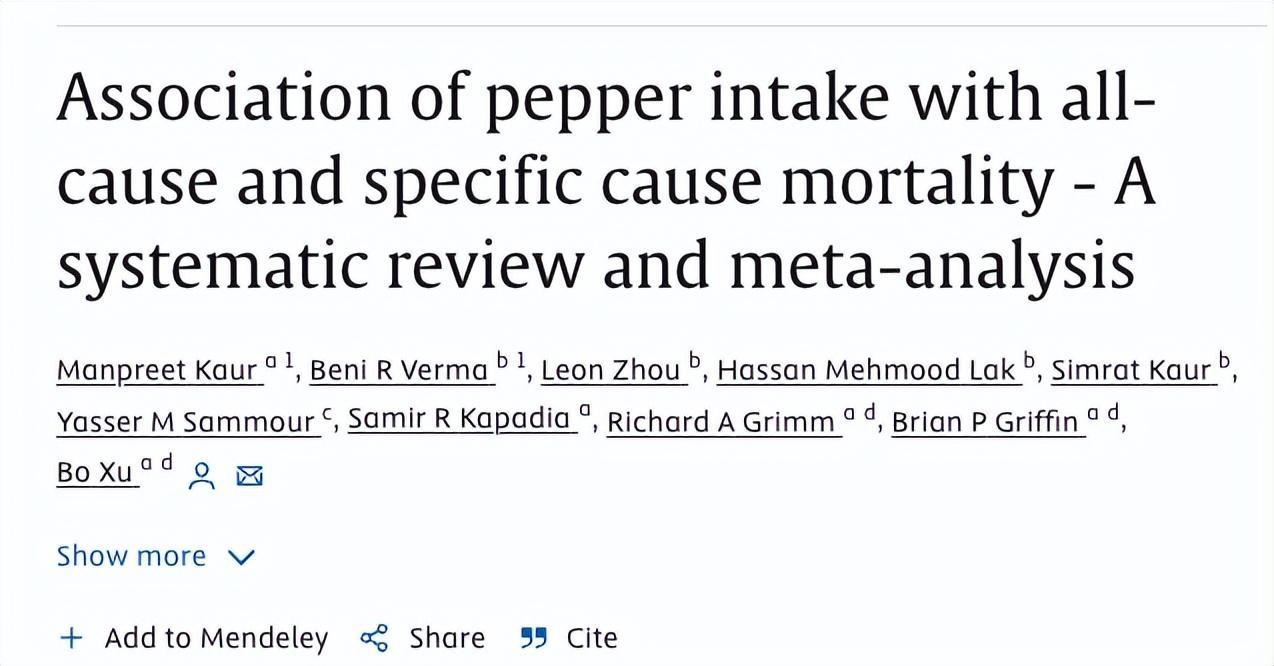Click the Show more chevron arrow
Screen dimensions: 1274x666
click(242, 557)
